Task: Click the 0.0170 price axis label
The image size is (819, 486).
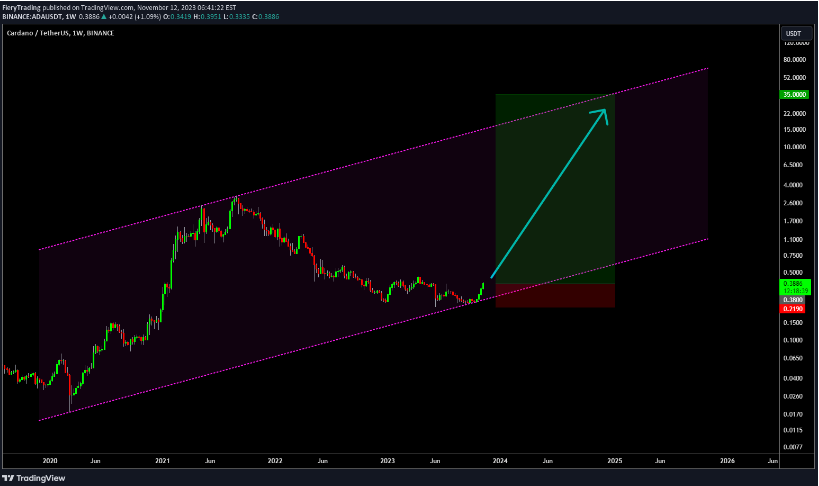Action: point(793,414)
